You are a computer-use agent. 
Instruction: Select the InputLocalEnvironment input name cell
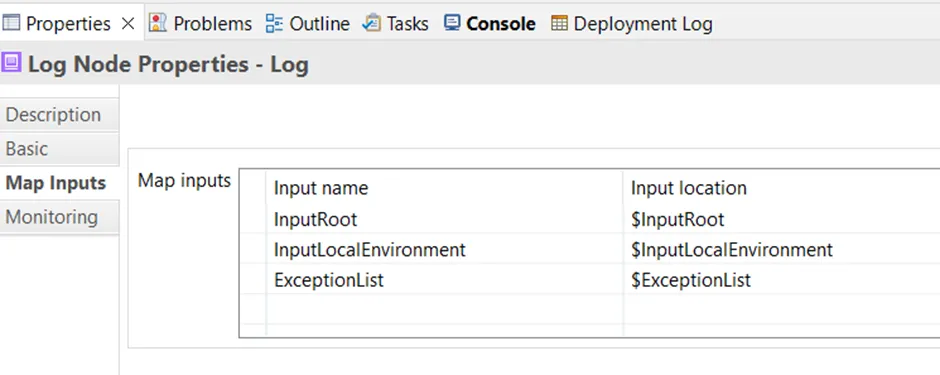click(x=444, y=249)
